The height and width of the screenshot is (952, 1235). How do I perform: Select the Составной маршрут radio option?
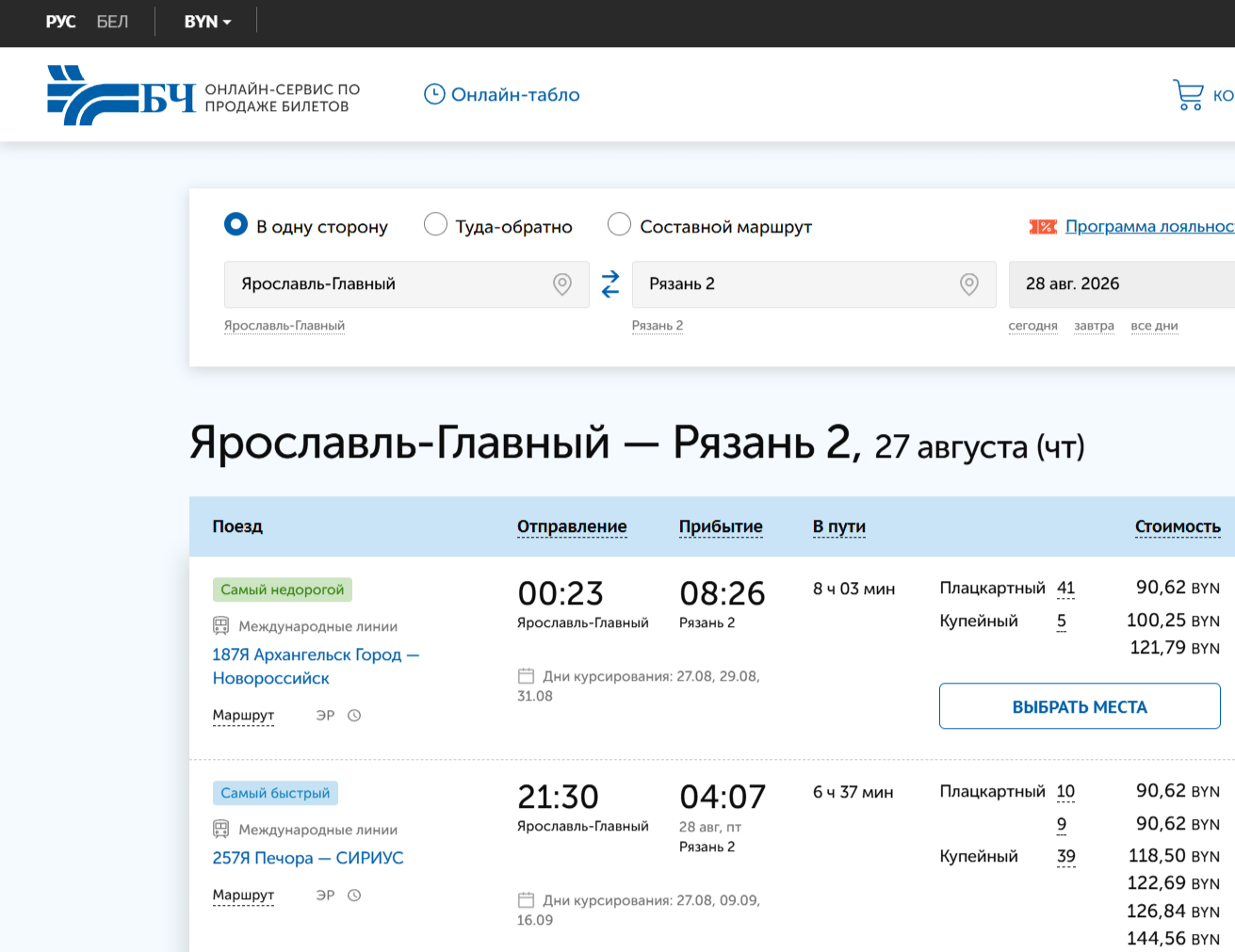(619, 224)
